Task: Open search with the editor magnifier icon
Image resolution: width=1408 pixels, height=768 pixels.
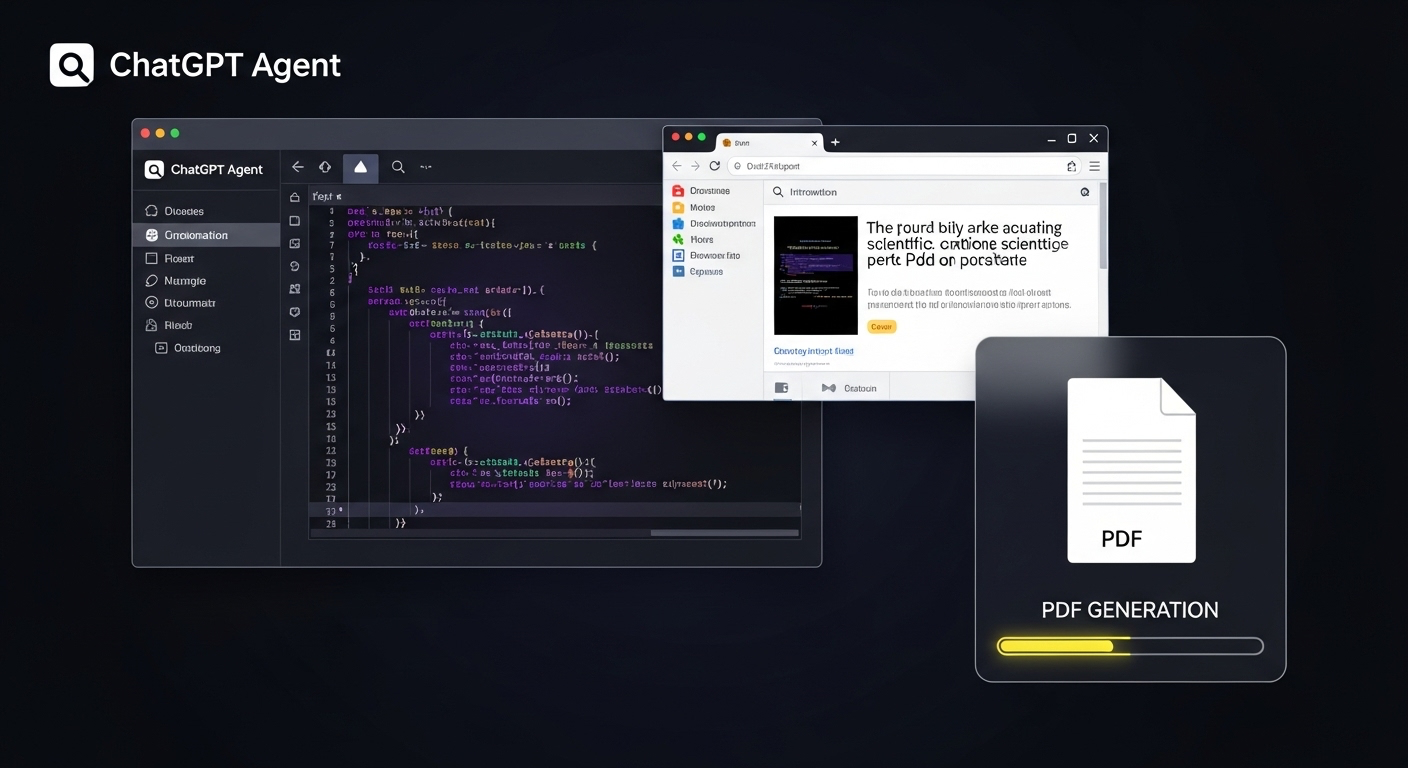Action: coord(398,167)
